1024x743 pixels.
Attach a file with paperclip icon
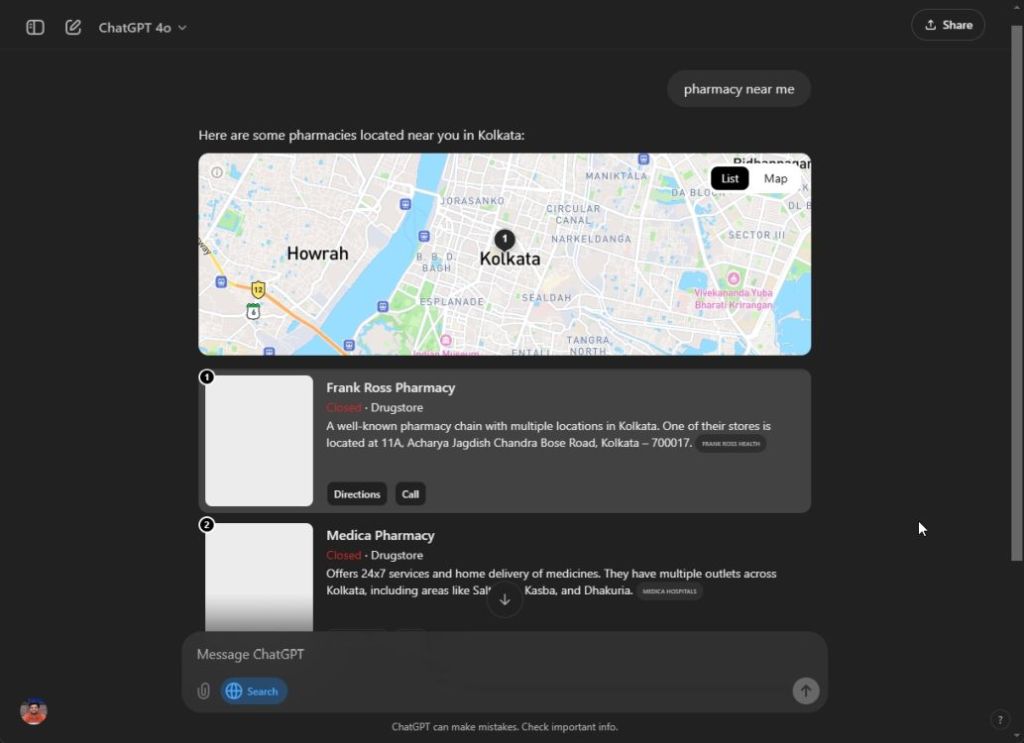(204, 691)
